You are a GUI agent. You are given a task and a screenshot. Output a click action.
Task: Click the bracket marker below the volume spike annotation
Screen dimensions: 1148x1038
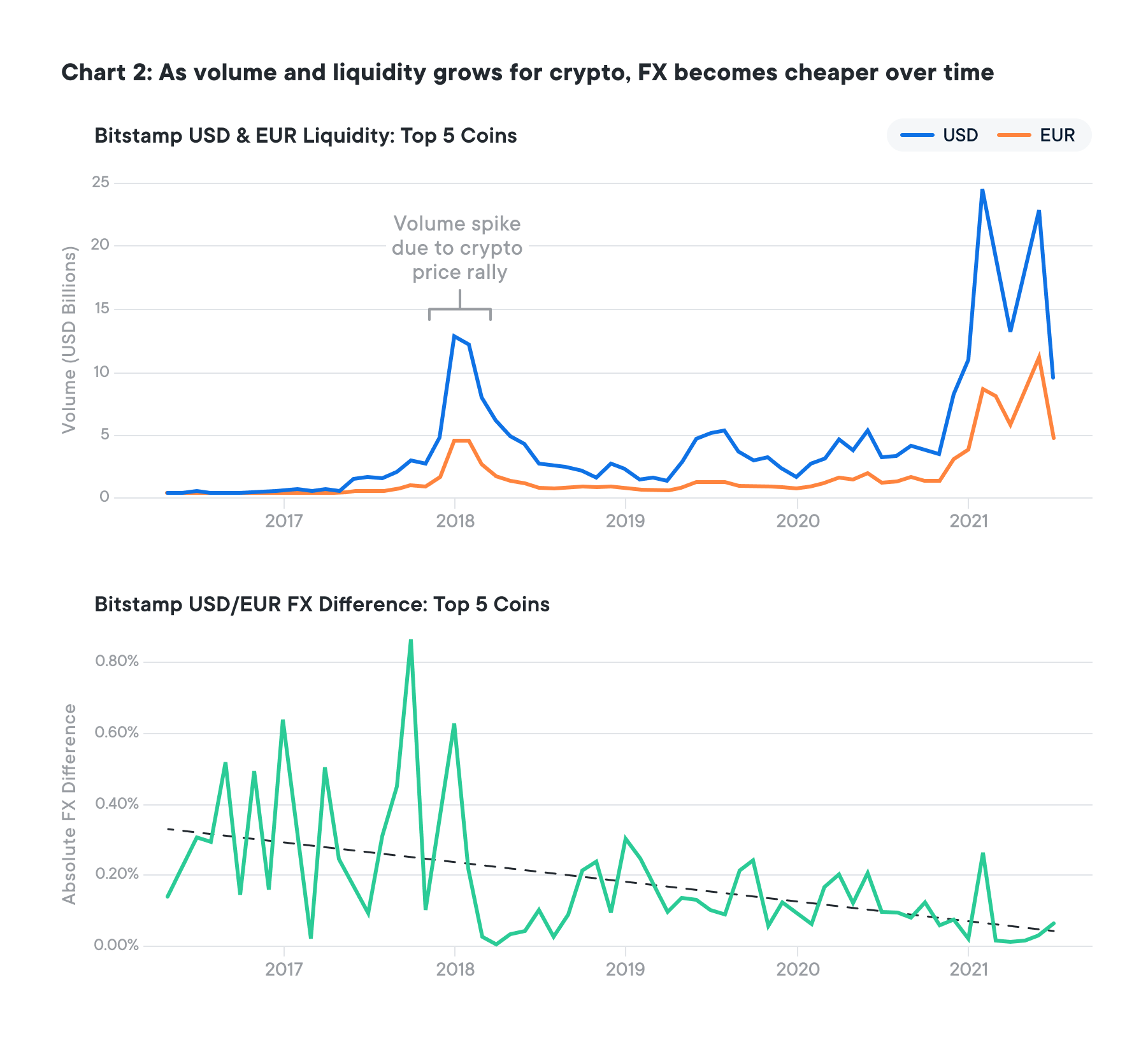pyautogui.click(x=459, y=309)
